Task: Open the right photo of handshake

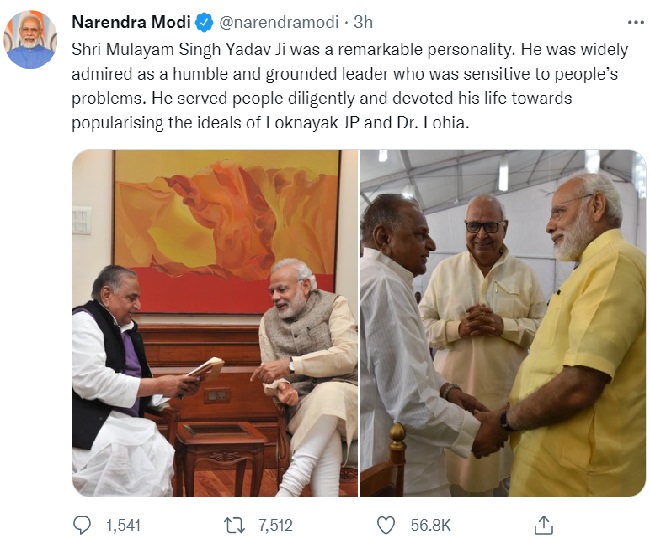Action: coord(503,323)
